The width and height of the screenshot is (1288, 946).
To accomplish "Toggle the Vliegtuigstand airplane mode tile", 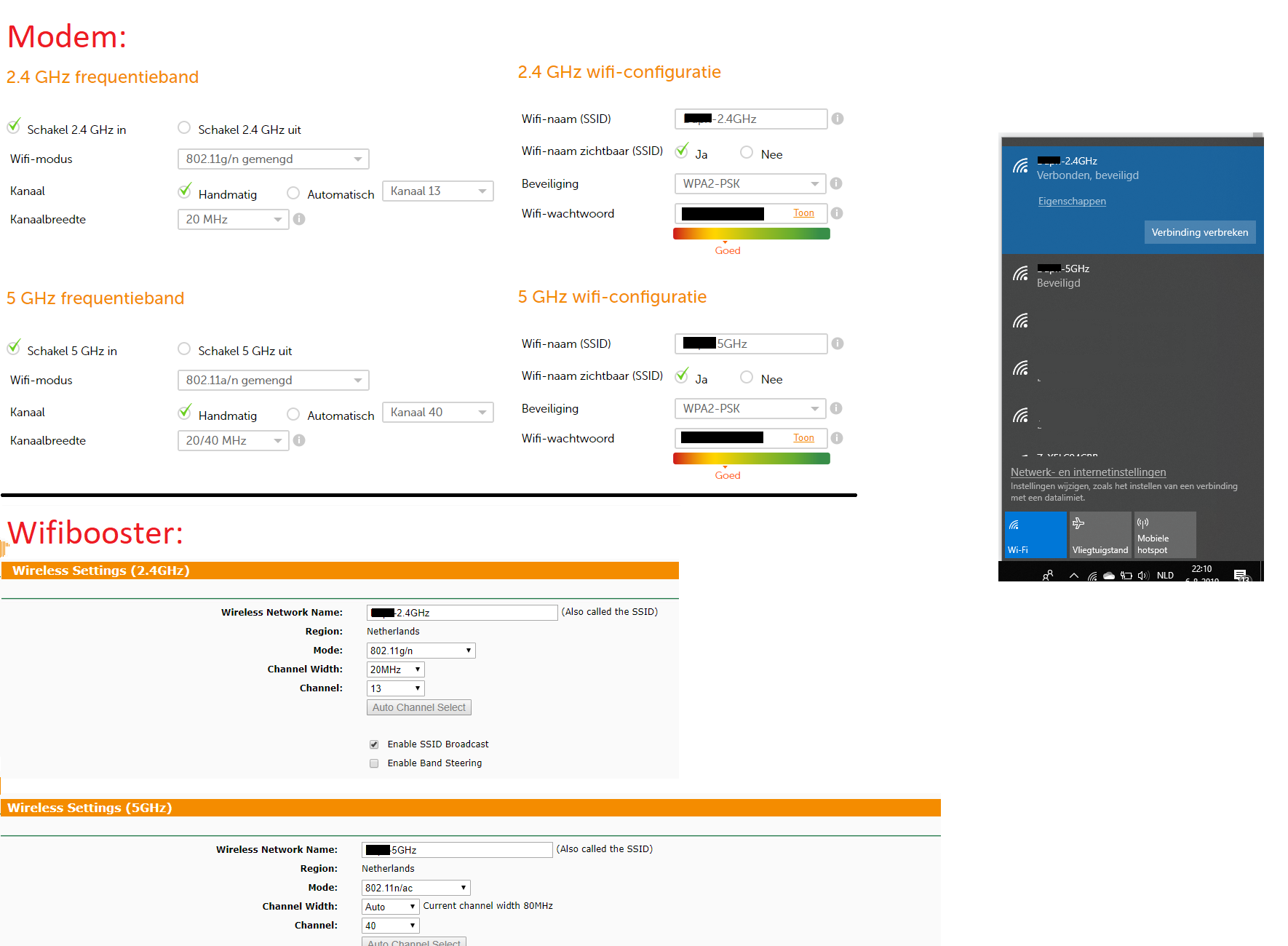I will 1100,535.
